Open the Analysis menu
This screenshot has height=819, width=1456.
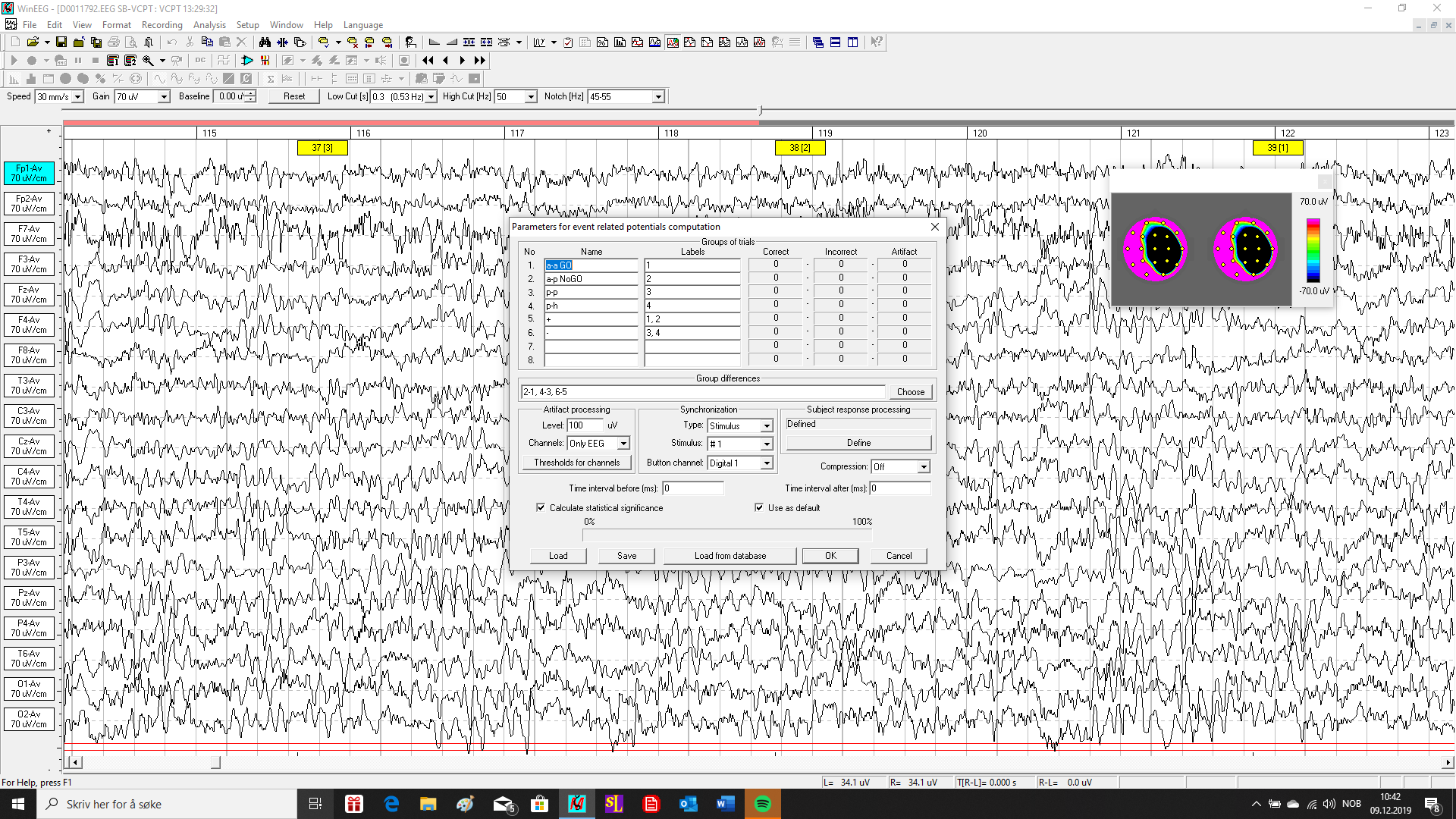tap(209, 25)
